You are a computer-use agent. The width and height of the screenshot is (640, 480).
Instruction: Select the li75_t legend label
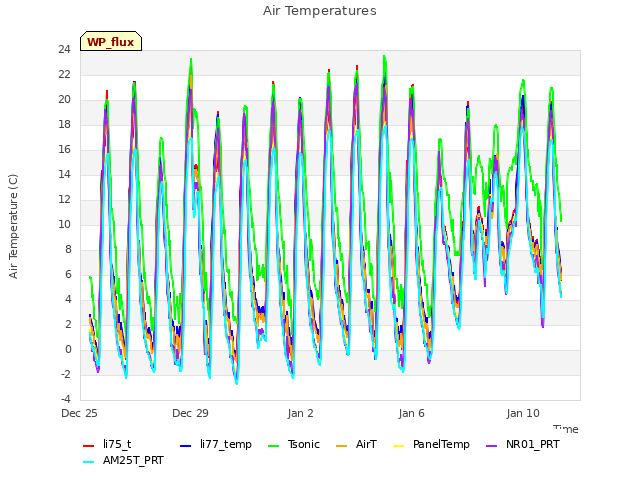pyautogui.click(x=117, y=444)
